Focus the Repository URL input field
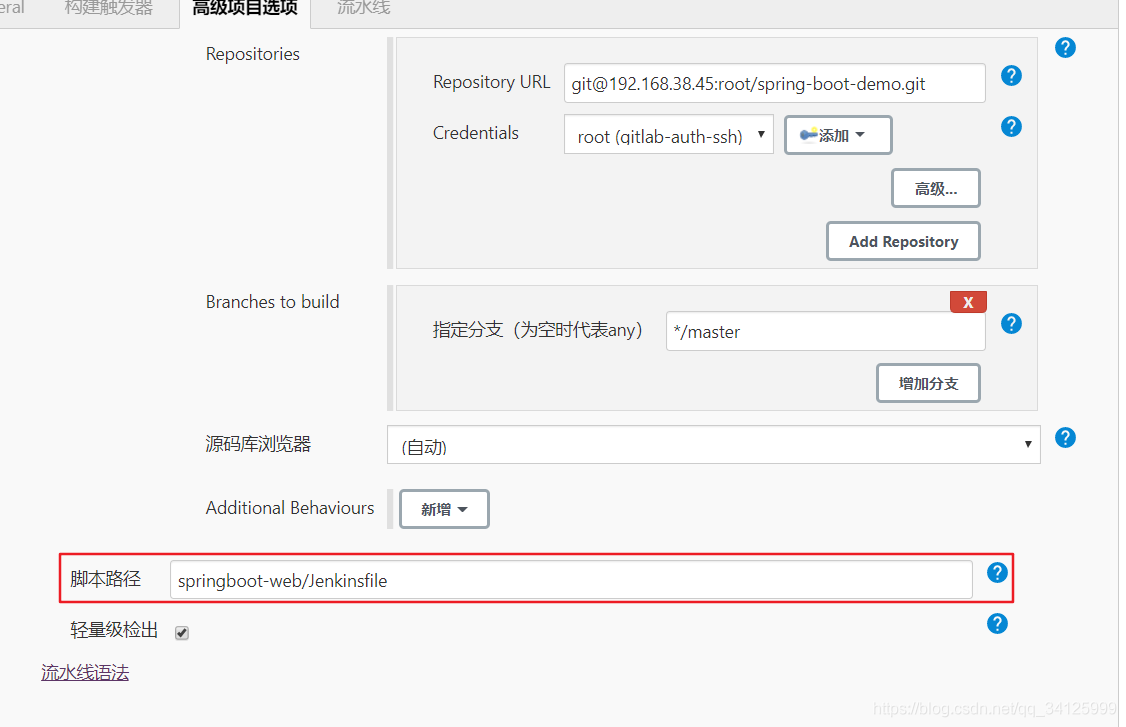 [774, 83]
